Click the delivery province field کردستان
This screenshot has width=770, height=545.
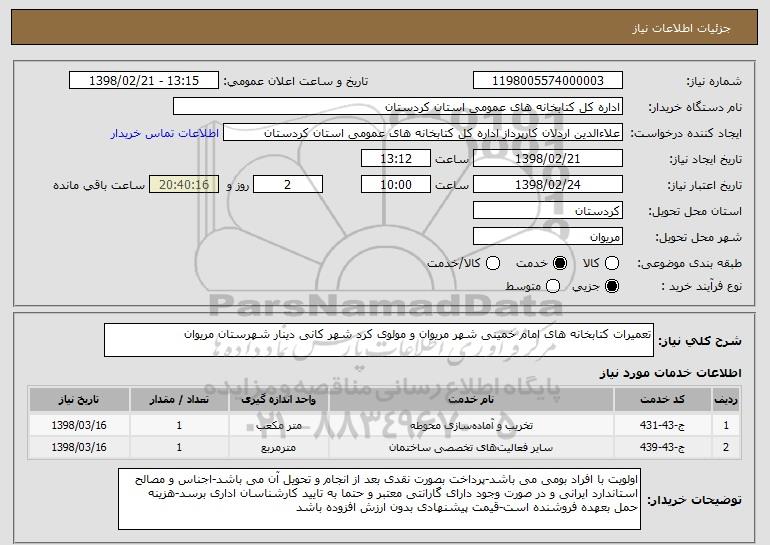(x=548, y=211)
